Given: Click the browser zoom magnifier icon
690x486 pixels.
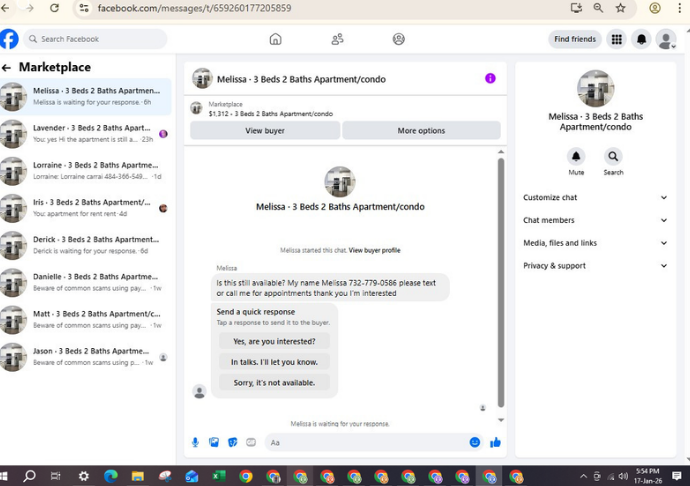Looking at the screenshot, I should [x=598, y=8].
